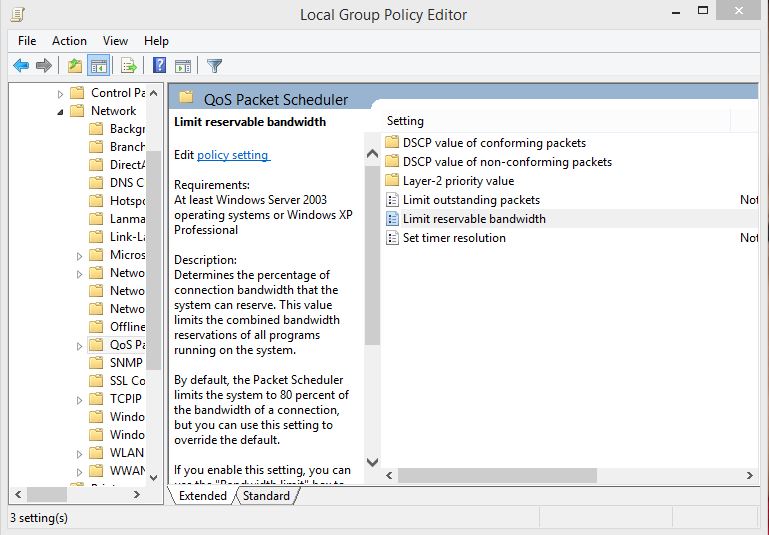Click the Forward arrow toolbar icon
Image resolution: width=769 pixels, height=535 pixels.
pyautogui.click(x=44, y=65)
